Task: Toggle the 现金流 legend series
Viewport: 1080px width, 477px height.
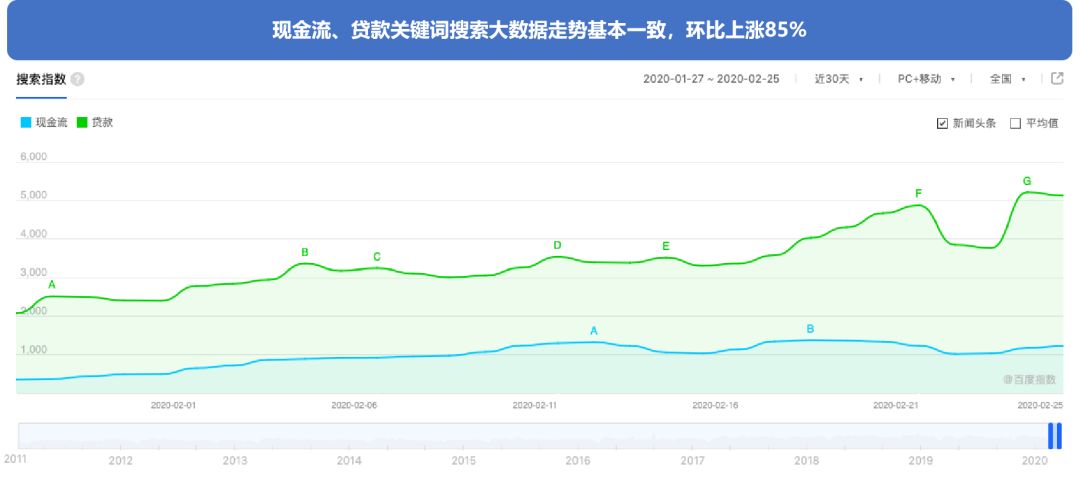Action: [44, 123]
